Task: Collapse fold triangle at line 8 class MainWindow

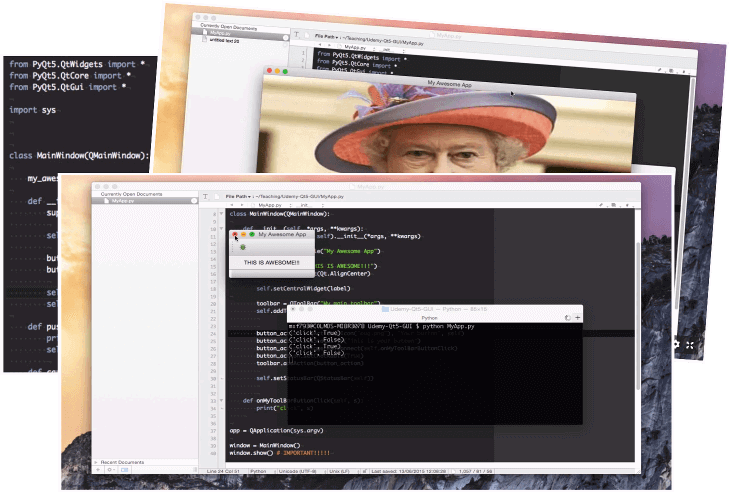Action: (221, 214)
